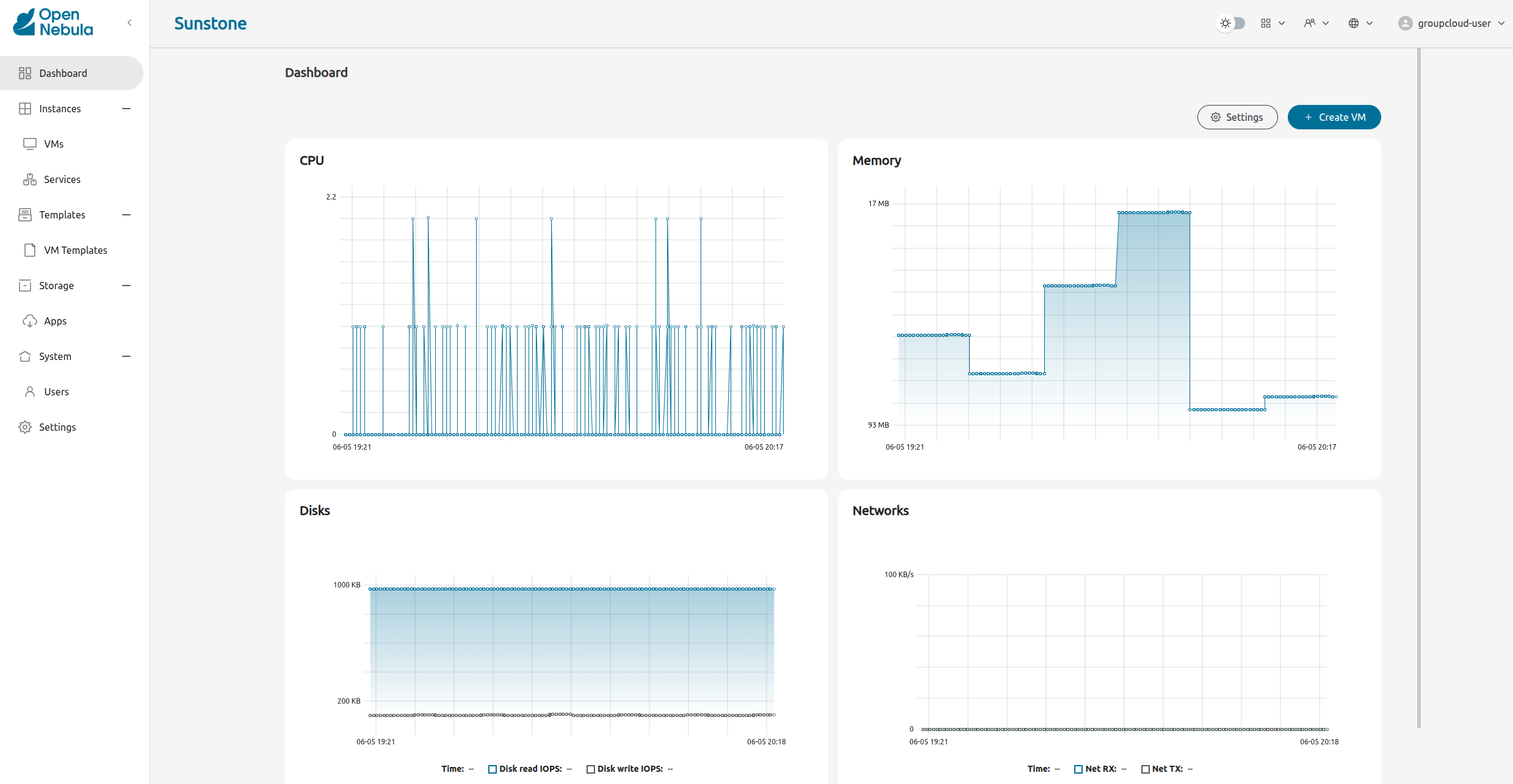Open the Services section

[62, 179]
